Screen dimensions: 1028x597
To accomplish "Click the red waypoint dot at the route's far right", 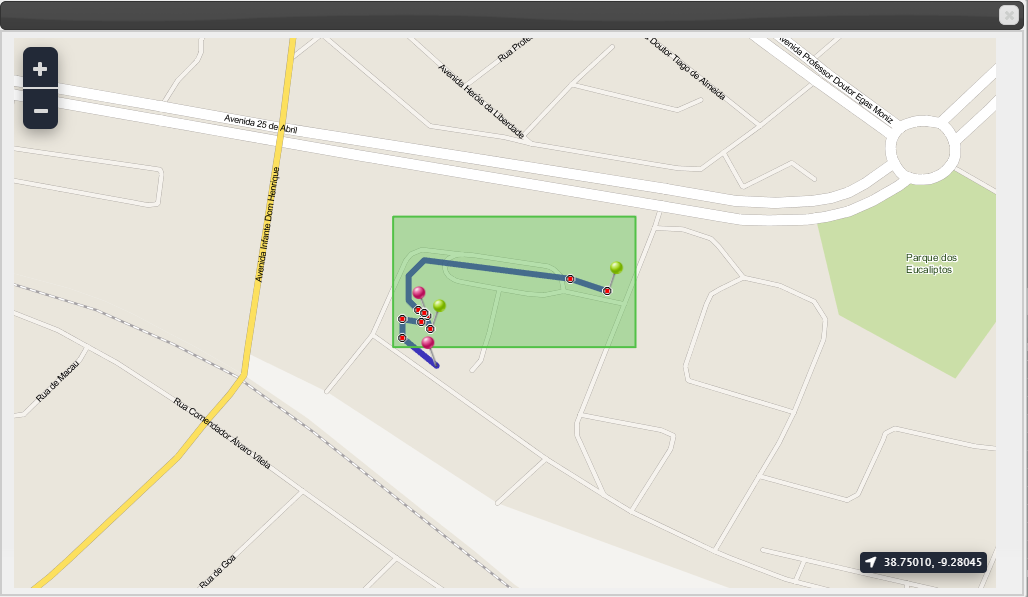I will tap(607, 290).
